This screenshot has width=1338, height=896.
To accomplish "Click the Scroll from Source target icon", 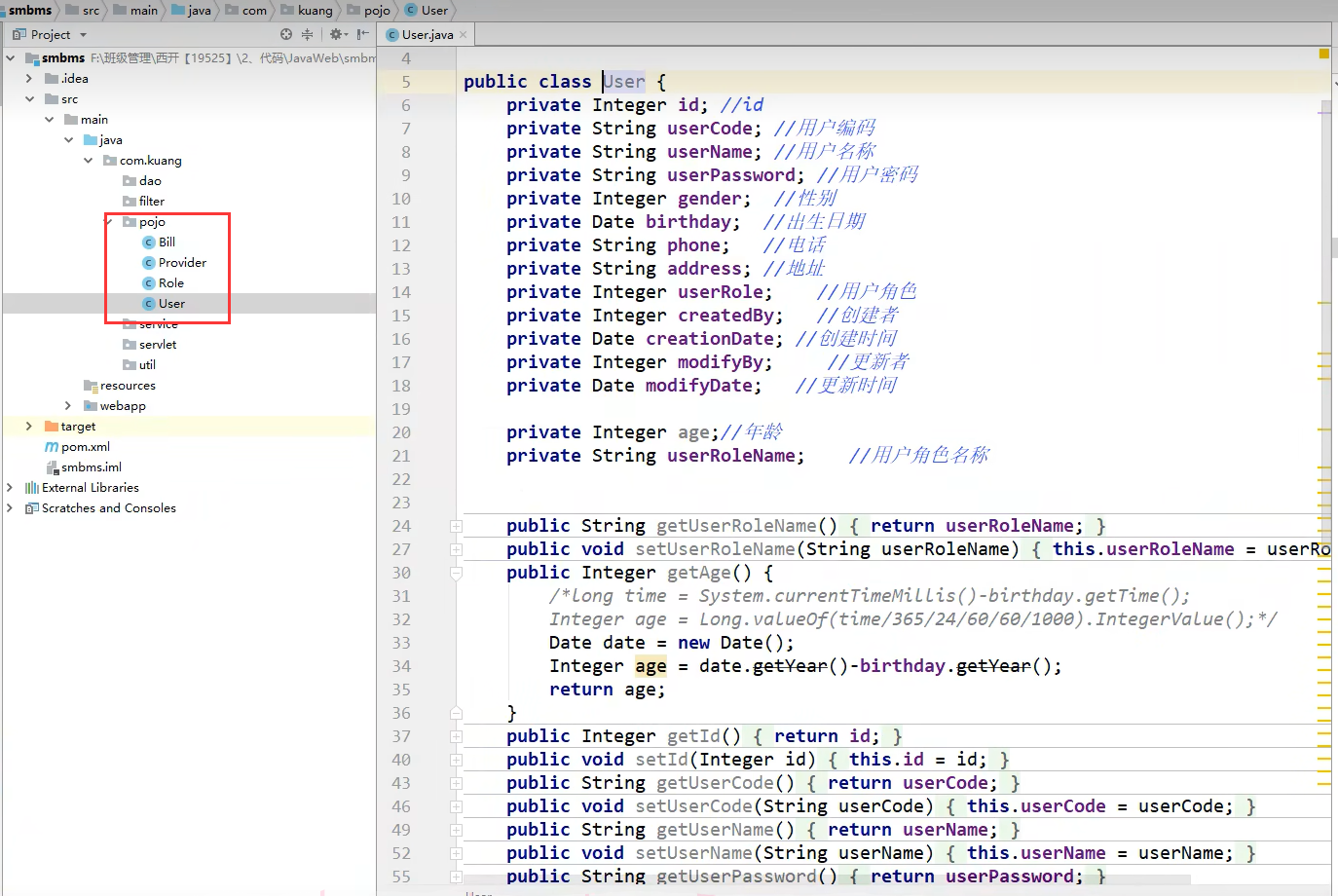I will 286,34.
